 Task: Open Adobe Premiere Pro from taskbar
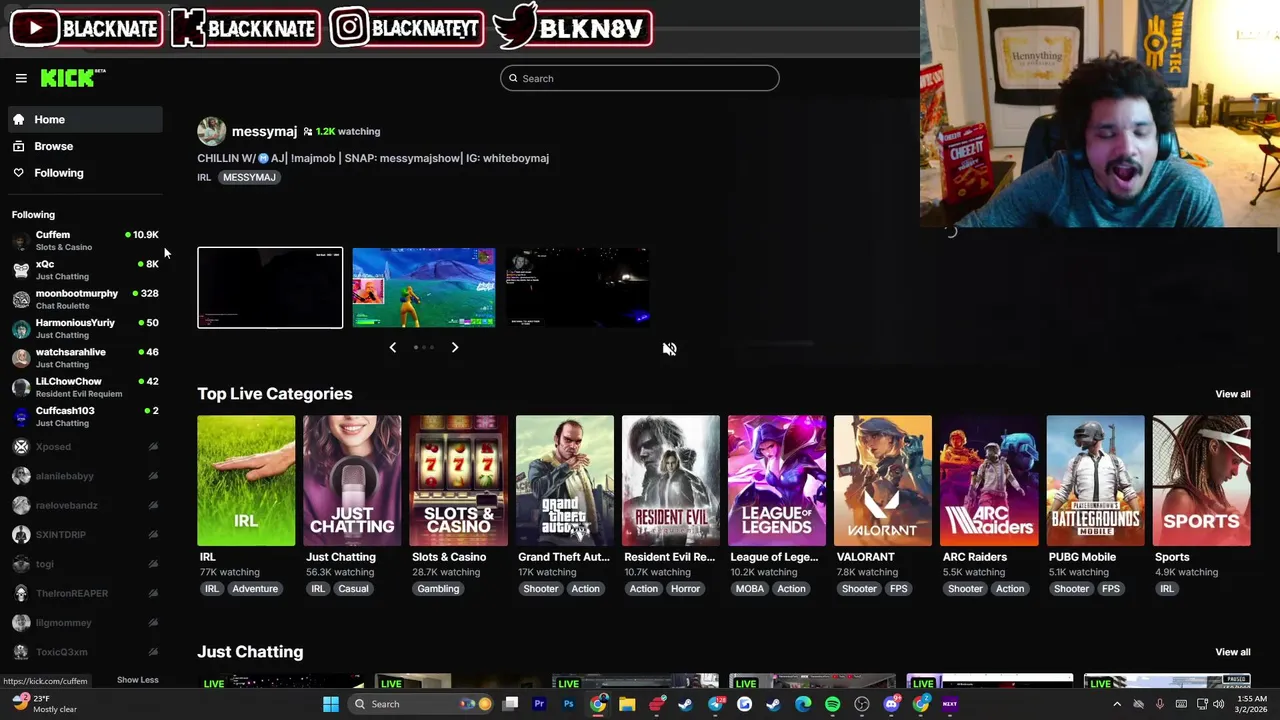539,704
